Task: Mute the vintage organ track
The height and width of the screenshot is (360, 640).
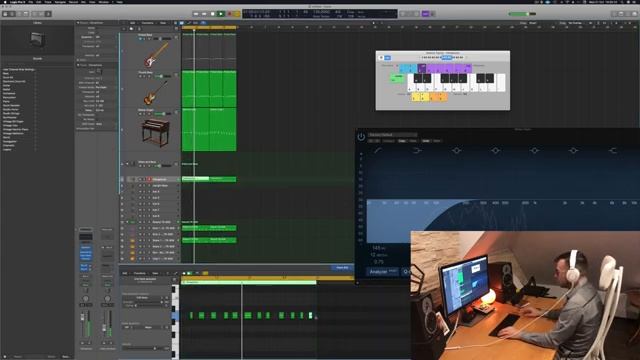Action: [x=140, y=114]
